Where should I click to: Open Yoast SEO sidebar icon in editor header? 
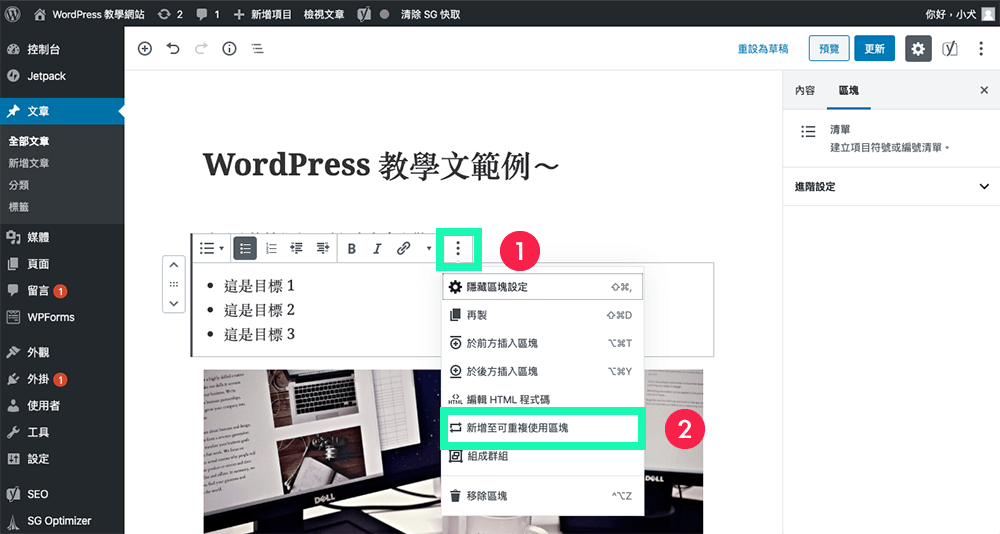(x=950, y=48)
